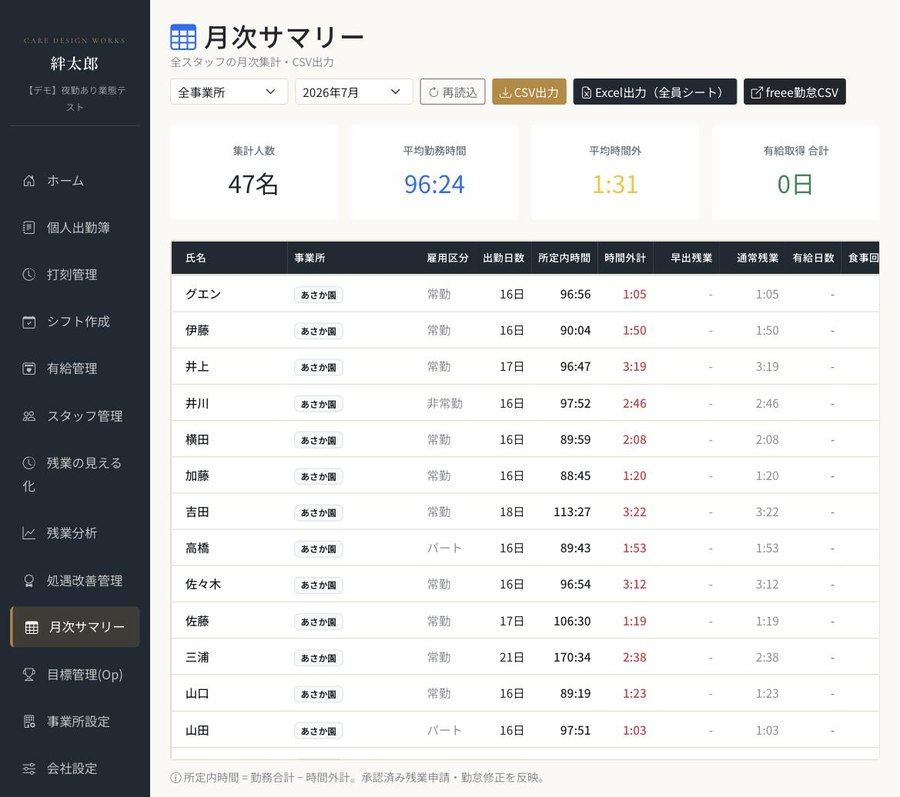Click the 平均時間外 1:31 card
Viewport: 900px width, 797px height.
[615, 172]
